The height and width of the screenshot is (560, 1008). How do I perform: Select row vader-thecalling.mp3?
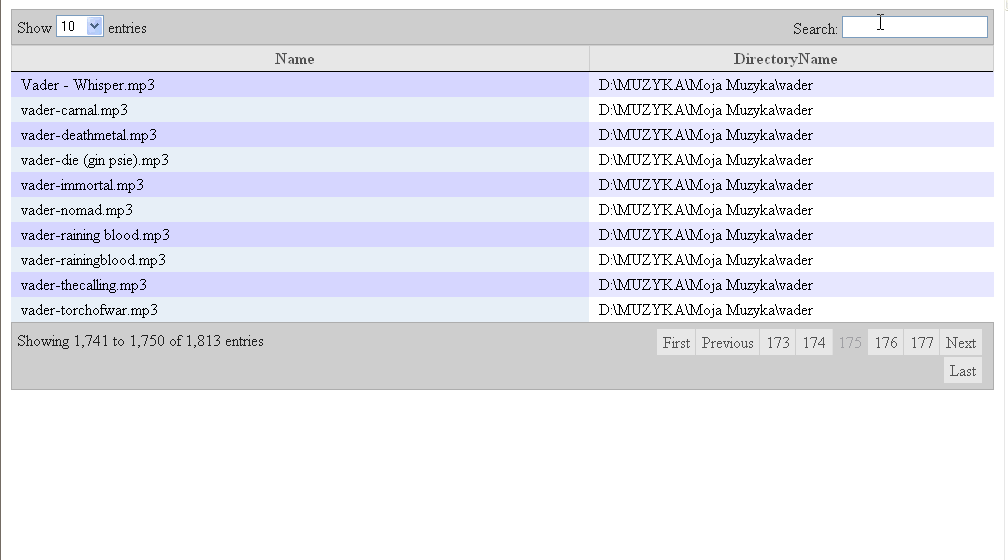(503, 285)
